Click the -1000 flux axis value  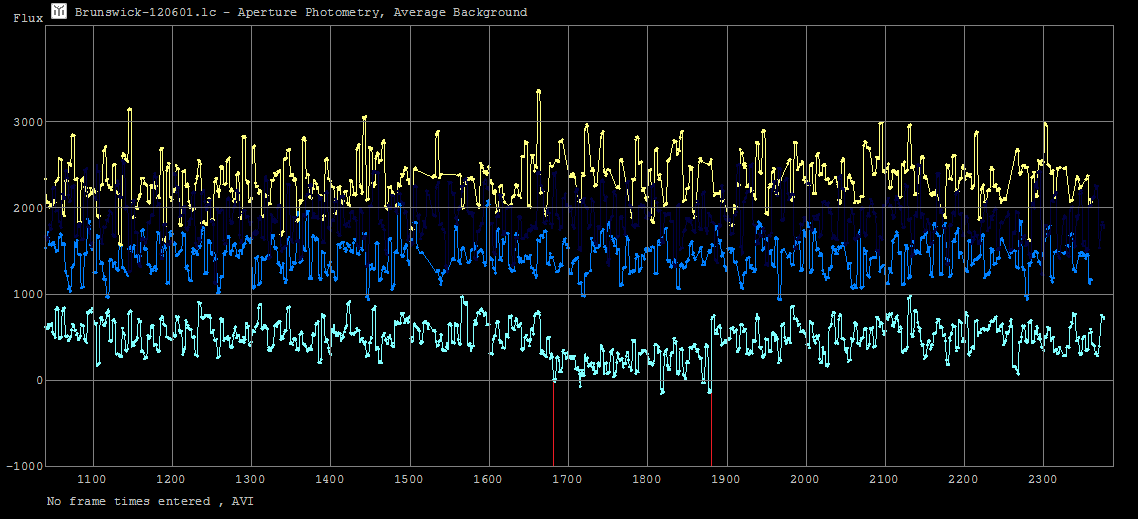click(x=25, y=467)
